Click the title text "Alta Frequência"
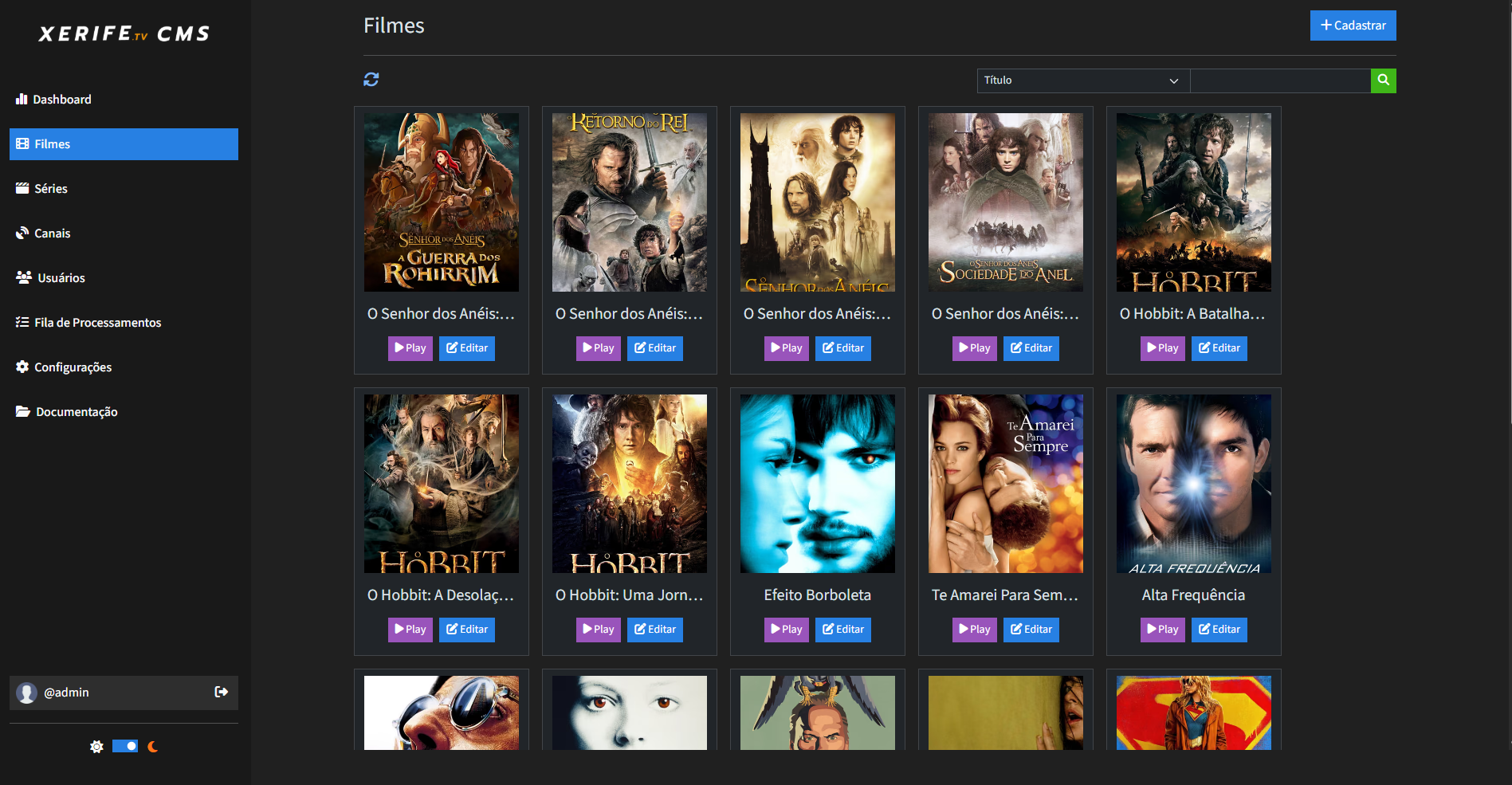1512x785 pixels. pyautogui.click(x=1194, y=595)
